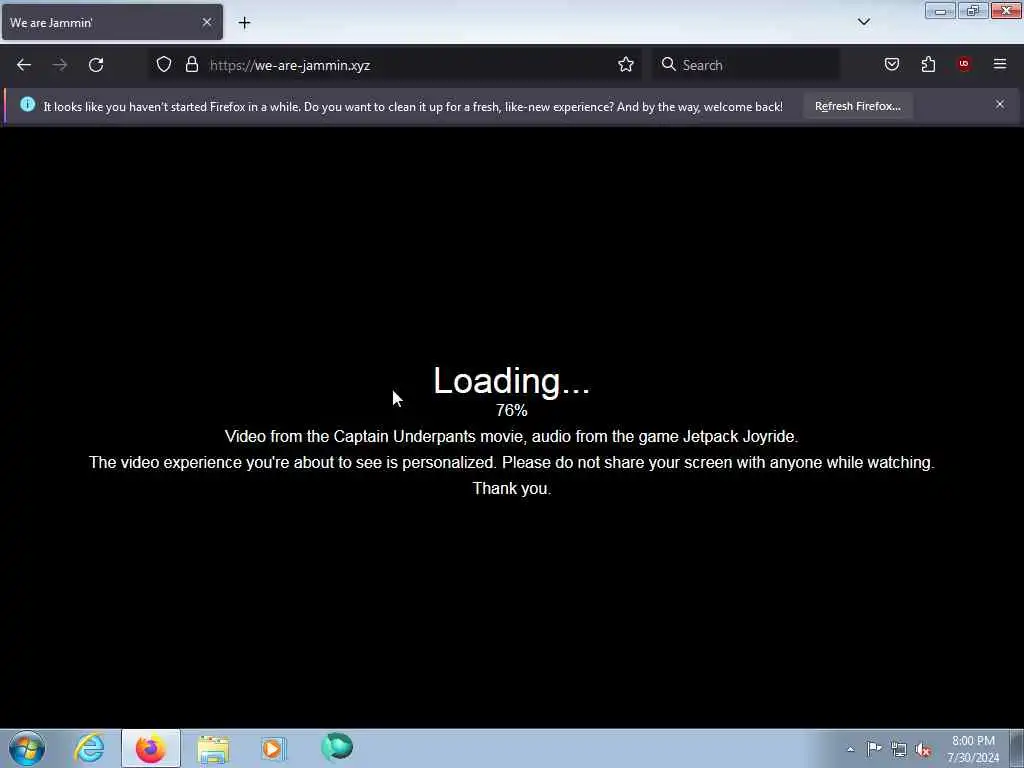1024x768 pixels.
Task: Click the 'personalized' video warning line
Action: click(x=511, y=462)
